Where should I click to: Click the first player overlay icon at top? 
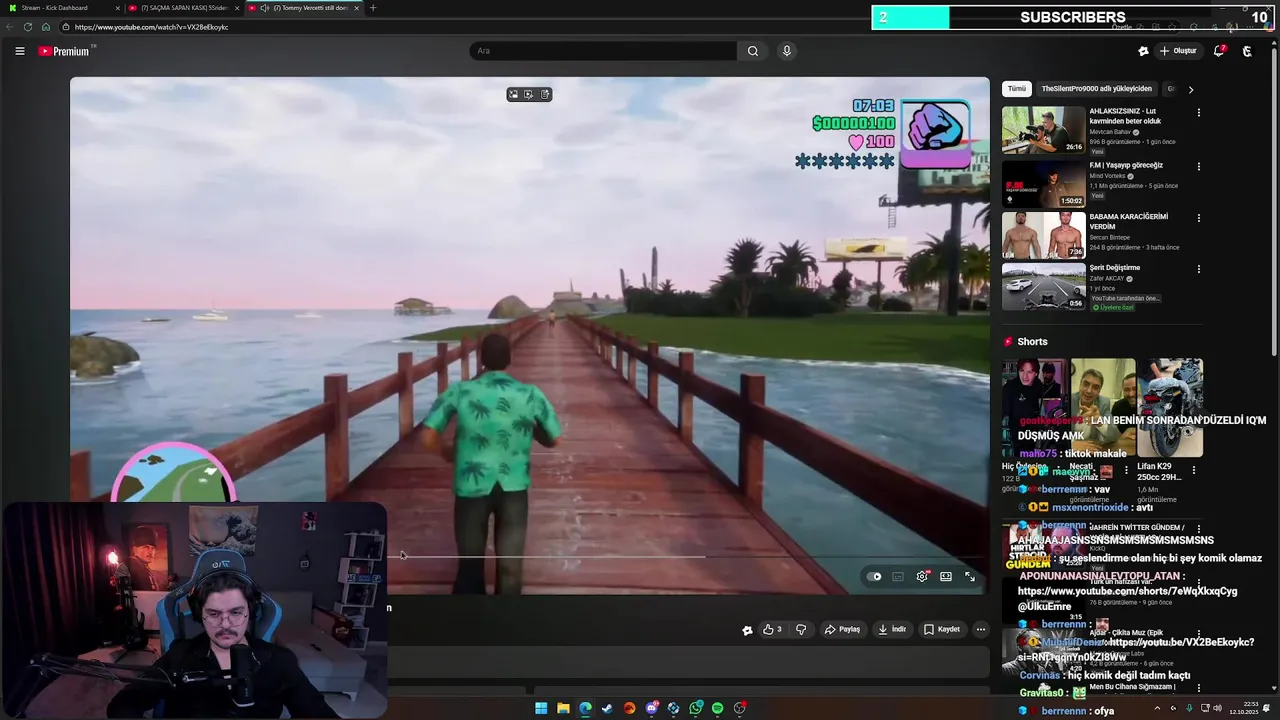point(513,95)
